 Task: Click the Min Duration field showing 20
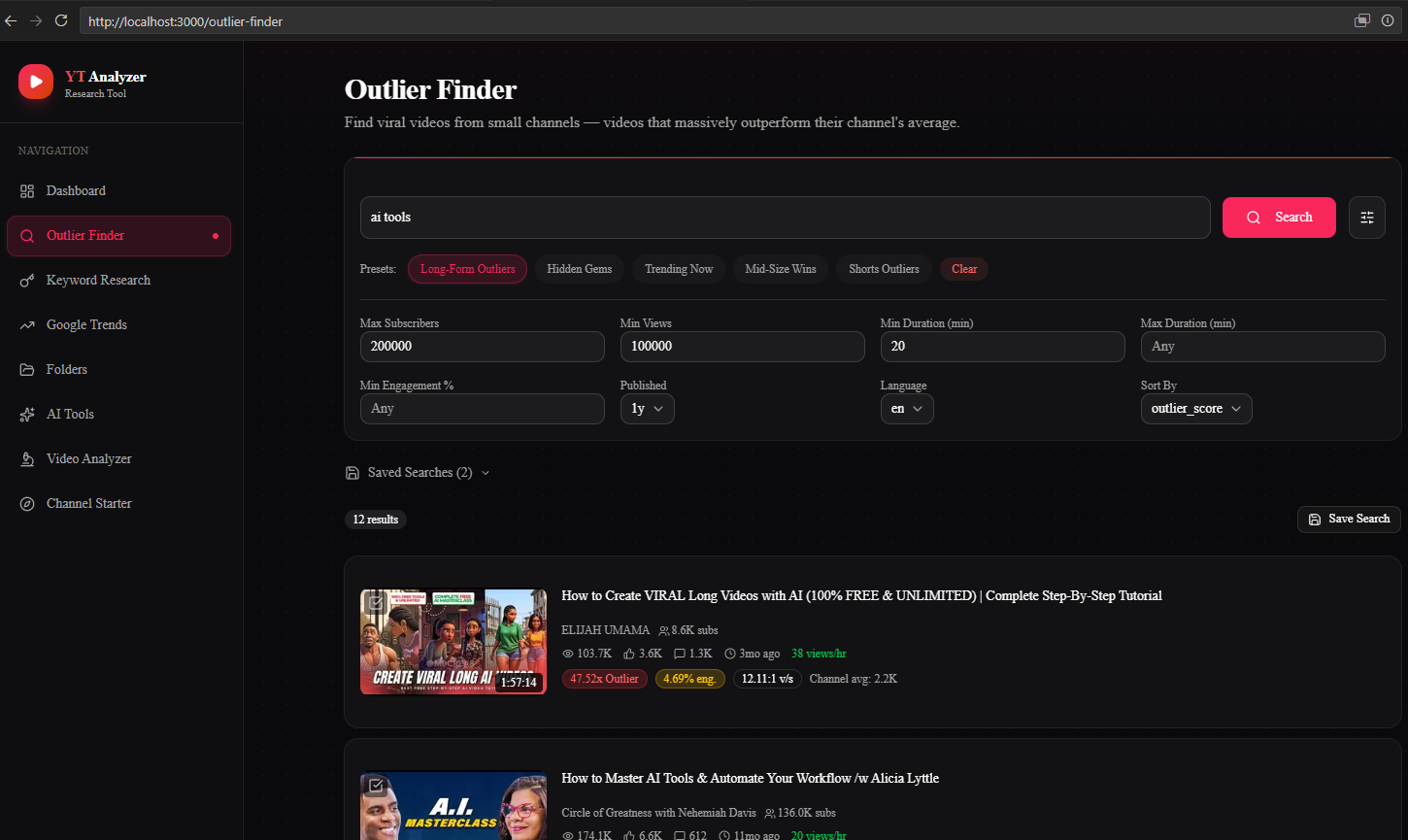[1002, 347]
